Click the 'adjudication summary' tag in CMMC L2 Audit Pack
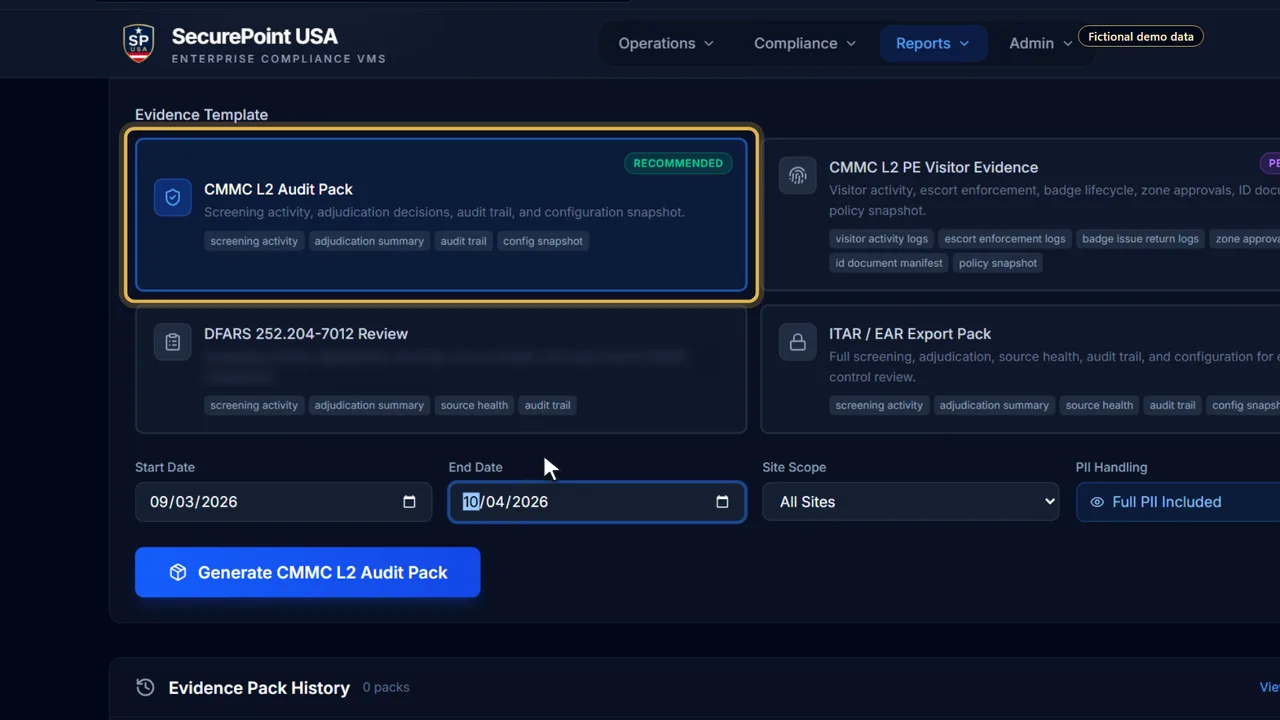Image resolution: width=1280 pixels, height=720 pixels. (369, 241)
